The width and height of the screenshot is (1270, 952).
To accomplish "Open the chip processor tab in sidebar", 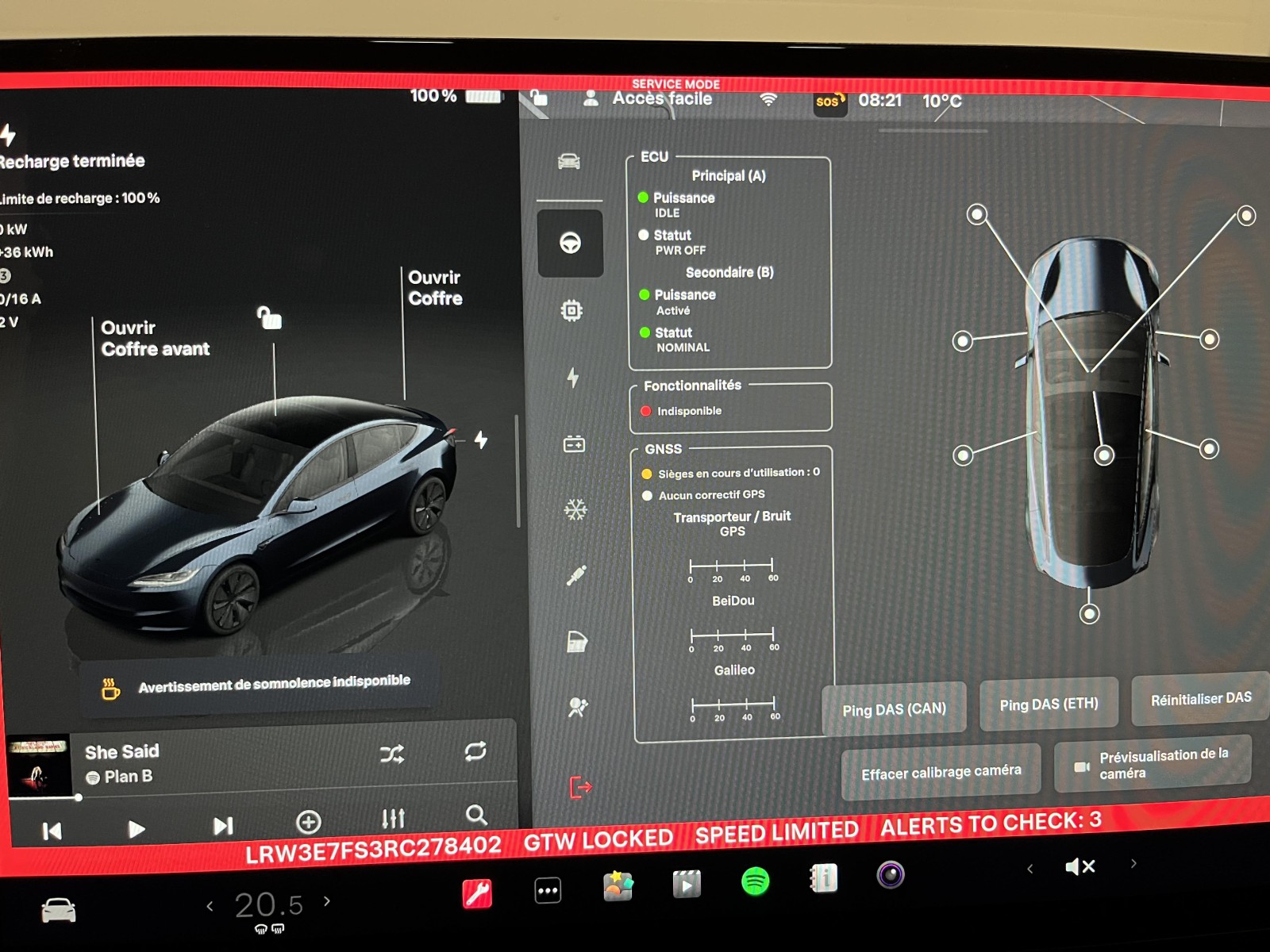I will [x=571, y=310].
